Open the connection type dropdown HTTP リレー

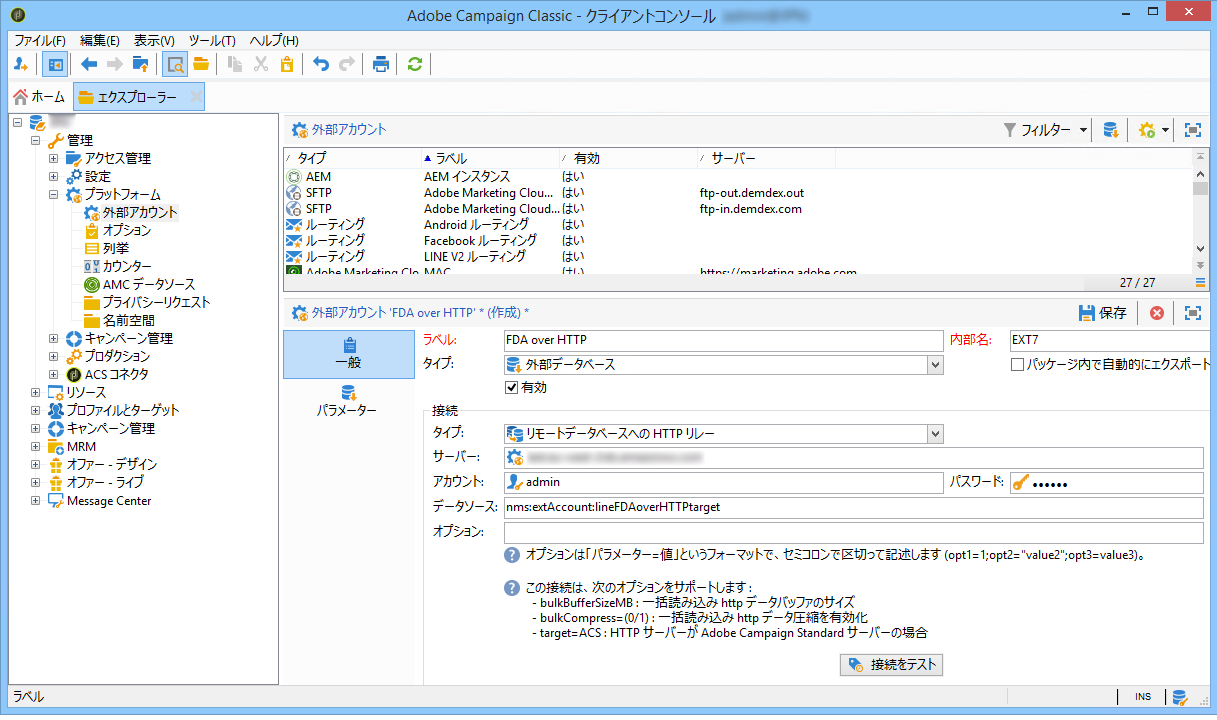[935, 433]
